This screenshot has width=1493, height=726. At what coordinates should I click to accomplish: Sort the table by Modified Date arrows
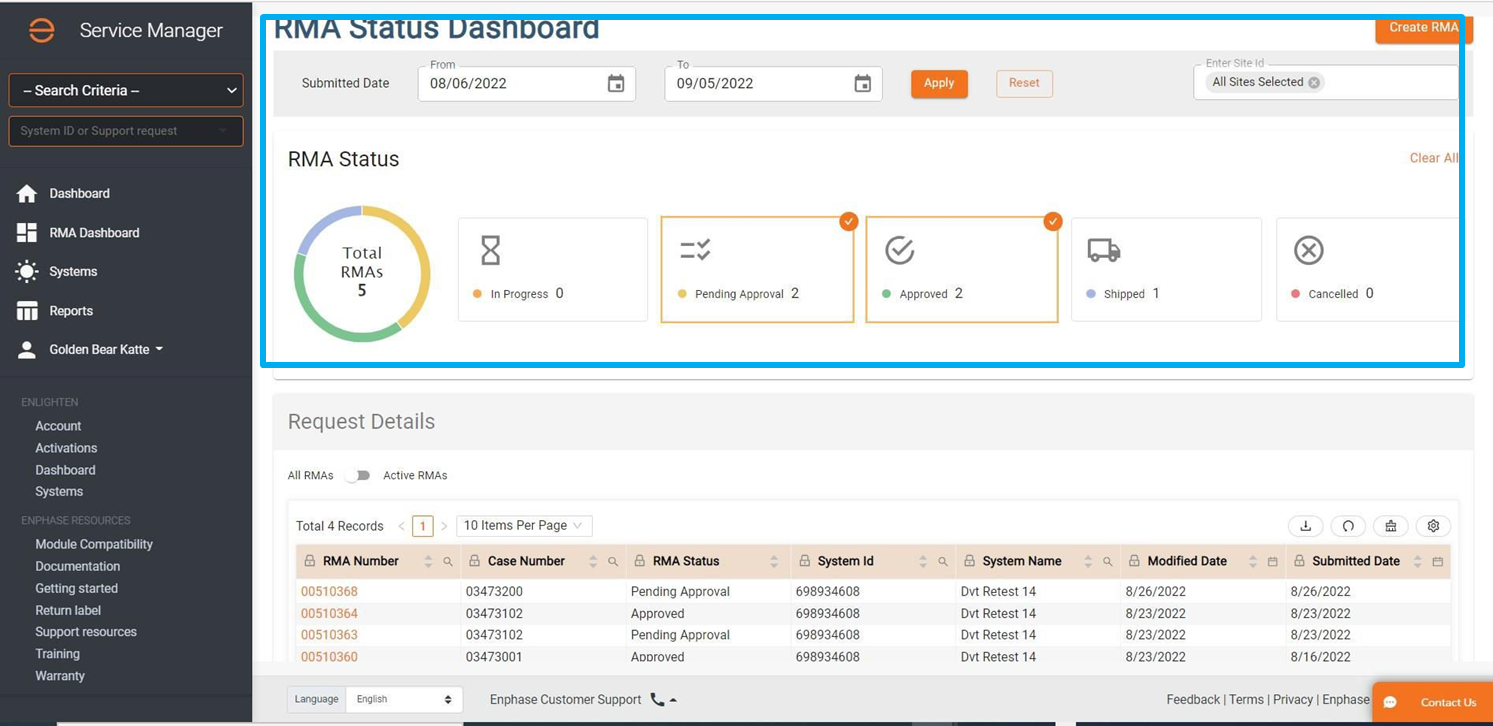(x=1253, y=562)
